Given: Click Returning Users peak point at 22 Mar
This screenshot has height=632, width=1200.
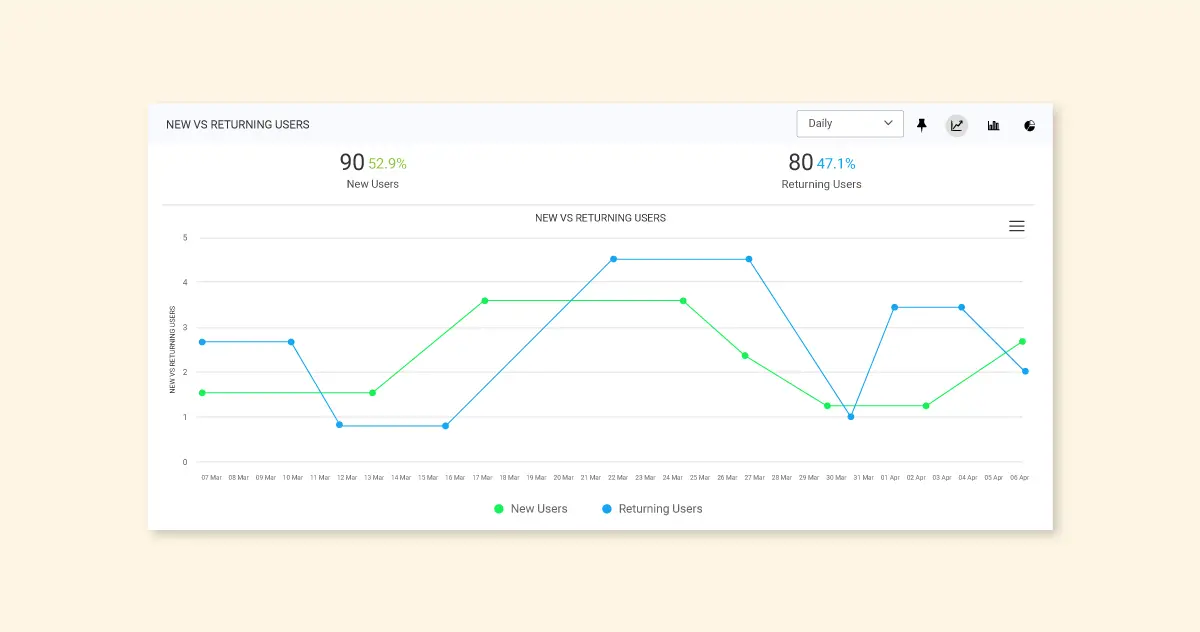Looking at the screenshot, I should [x=613, y=259].
